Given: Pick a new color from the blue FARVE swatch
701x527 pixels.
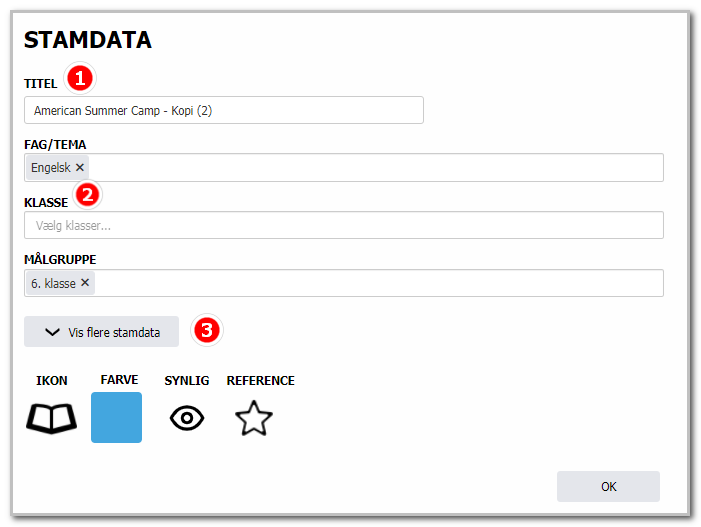Looking at the screenshot, I should tap(116, 417).
